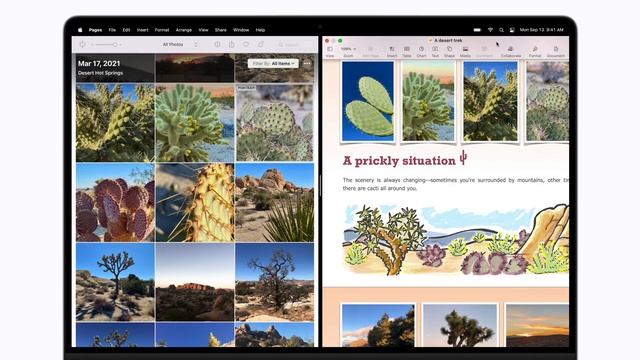Select the prickly pear cactus pads photo
This screenshot has width=640, height=360.
tap(275, 123)
